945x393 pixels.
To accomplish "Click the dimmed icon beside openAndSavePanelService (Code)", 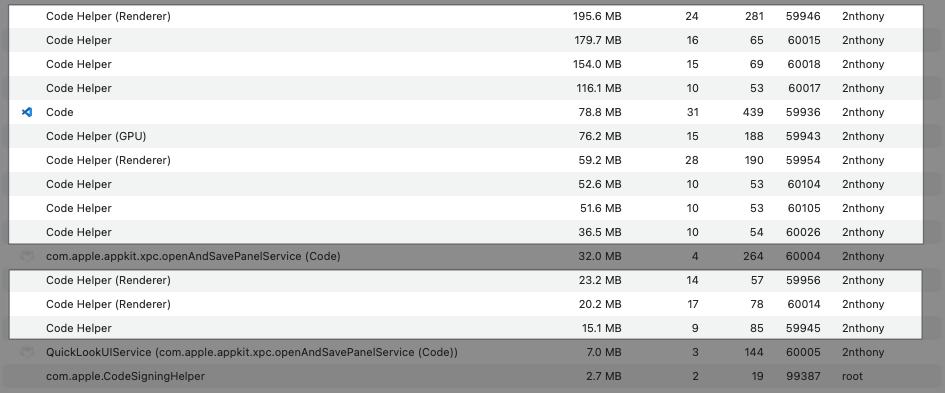I will click(x=27, y=256).
